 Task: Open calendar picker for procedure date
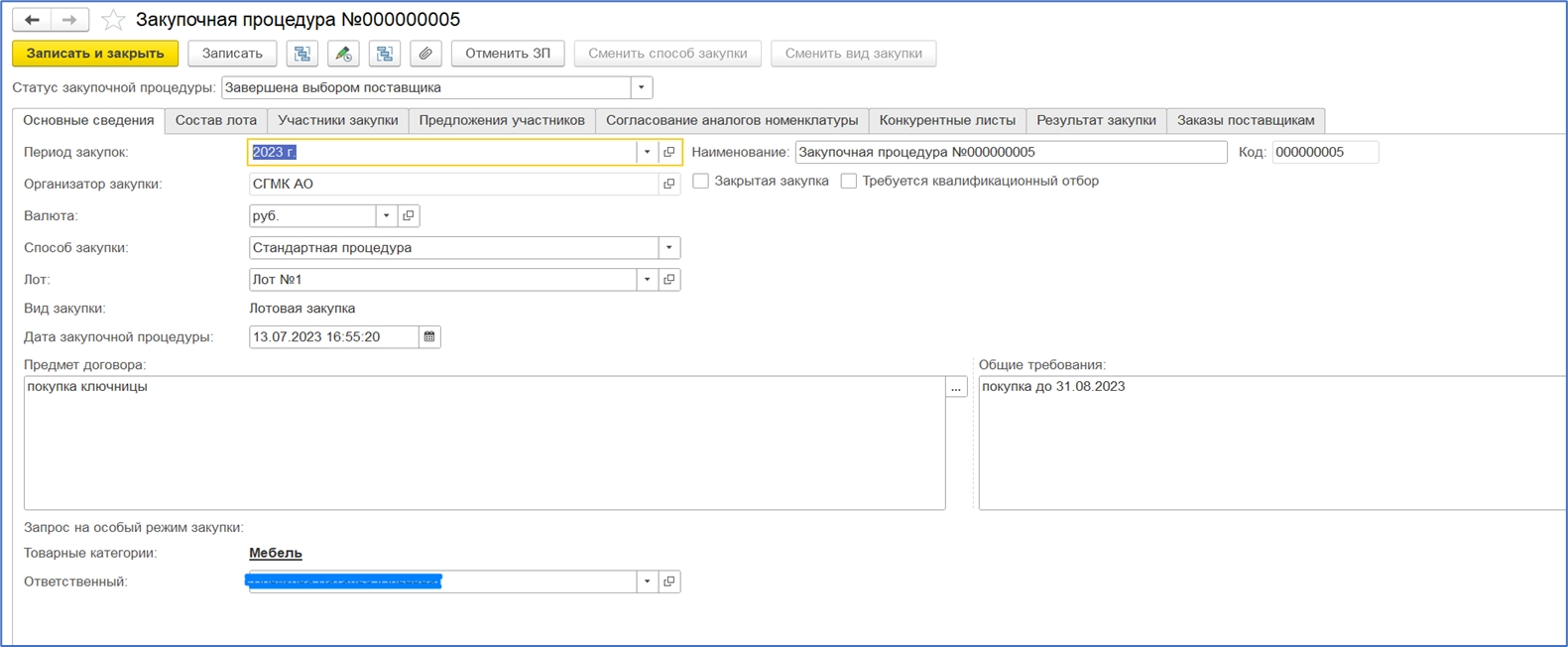coord(429,337)
